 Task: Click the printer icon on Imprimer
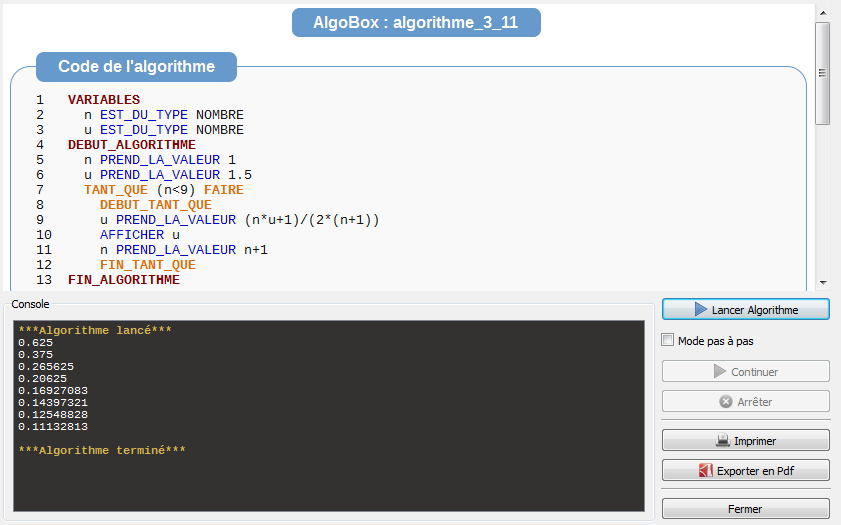(x=723, y=441)
